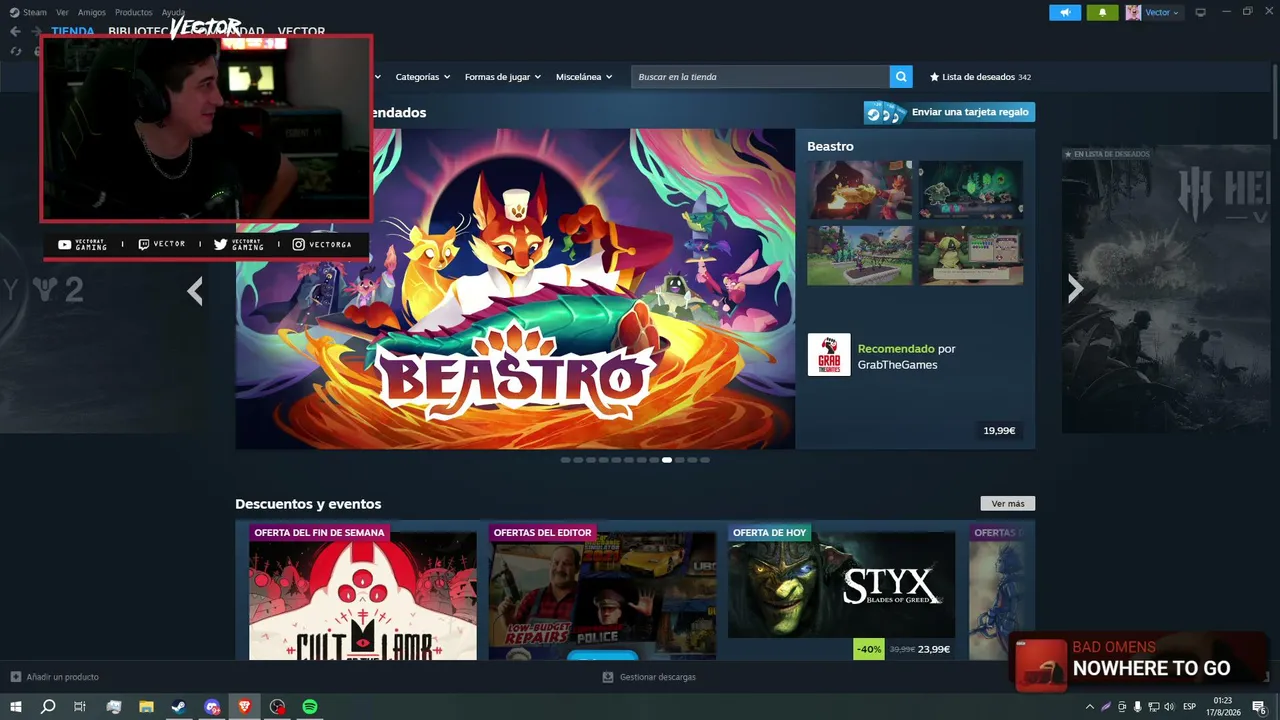This screenshot has width=1280, height=720.
Task: Open the Productos menu
Action: (133, 13)
